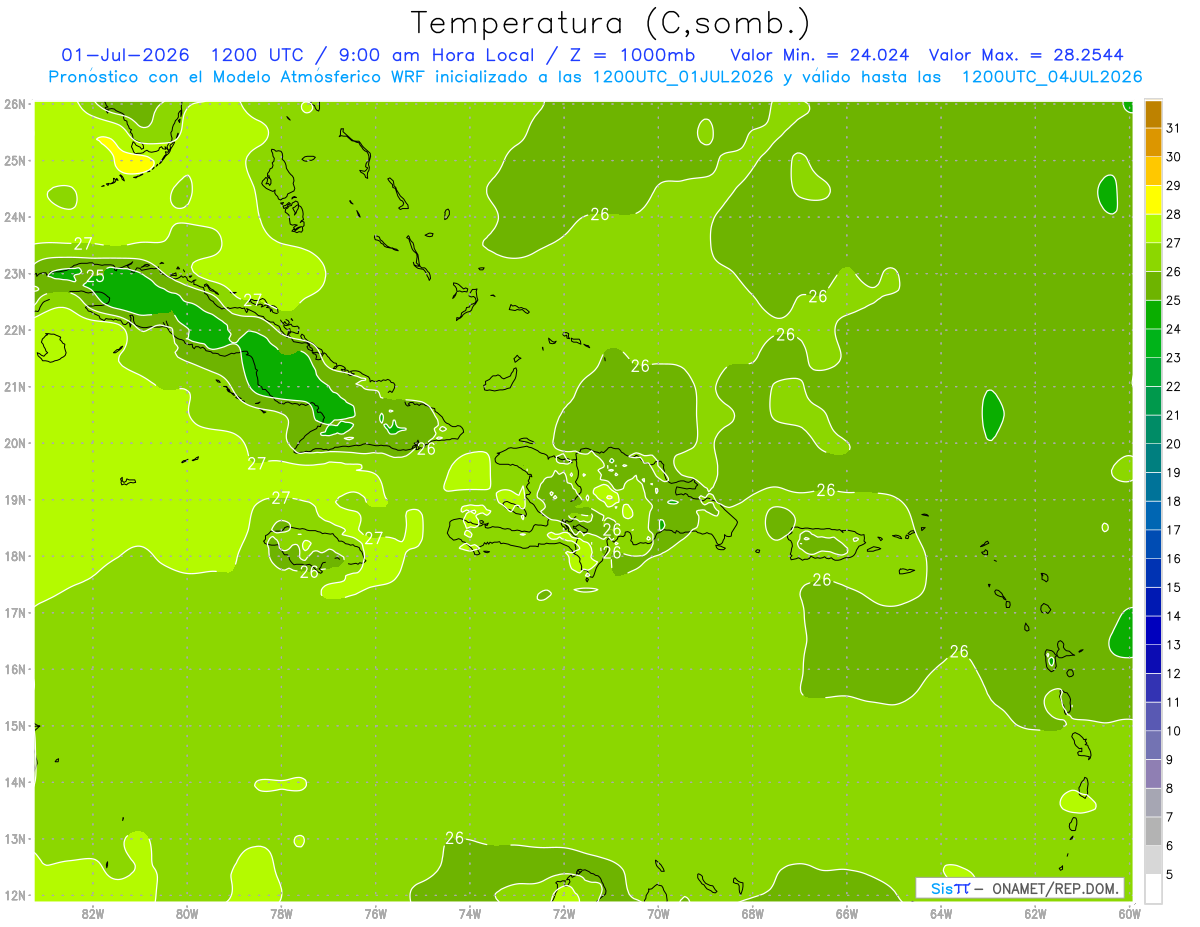
Task: Click the 21N latitude axis label
Action: 15,386
